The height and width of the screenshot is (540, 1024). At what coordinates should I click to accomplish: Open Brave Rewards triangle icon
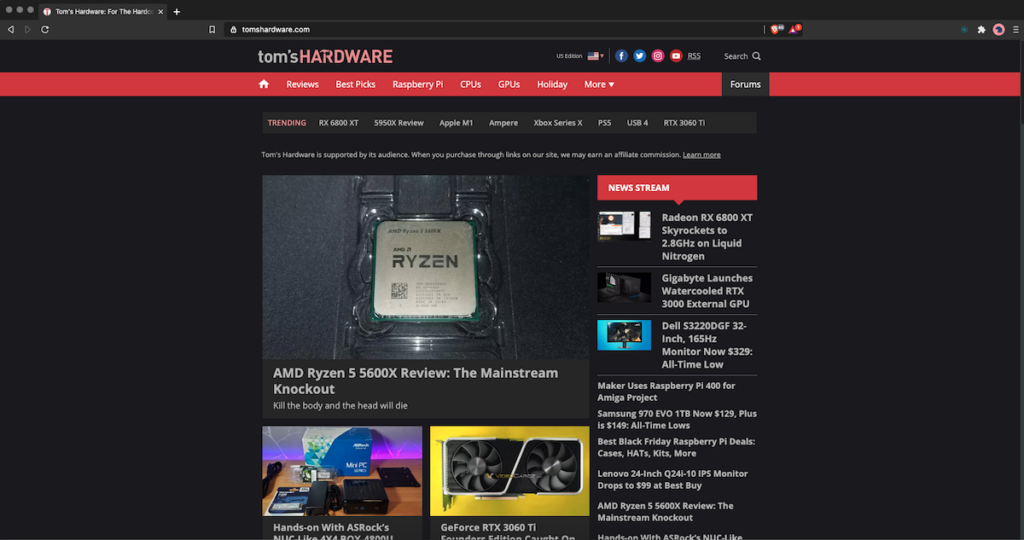(794, 29)
